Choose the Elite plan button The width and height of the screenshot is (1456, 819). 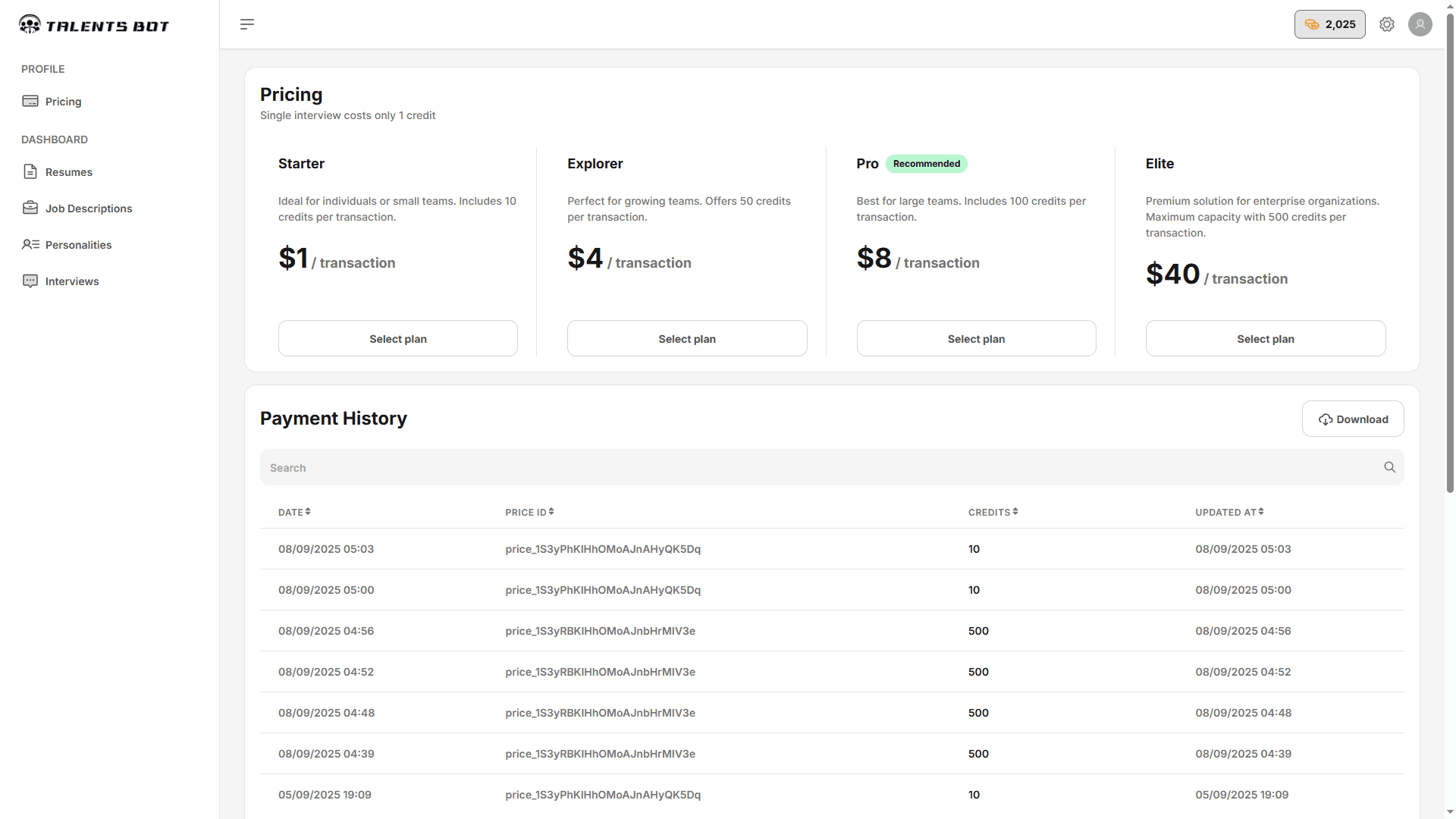(1265, 339)
